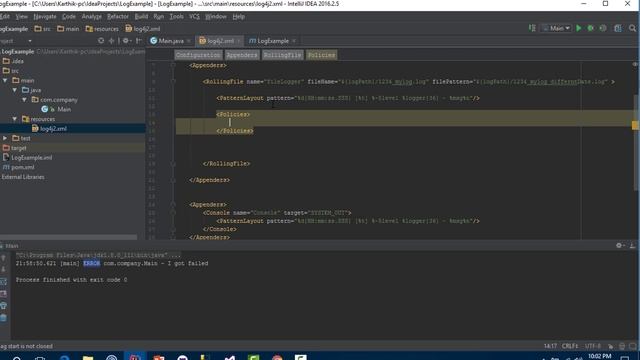Run the Main configuration with green play button

click(x=578, y=28)
